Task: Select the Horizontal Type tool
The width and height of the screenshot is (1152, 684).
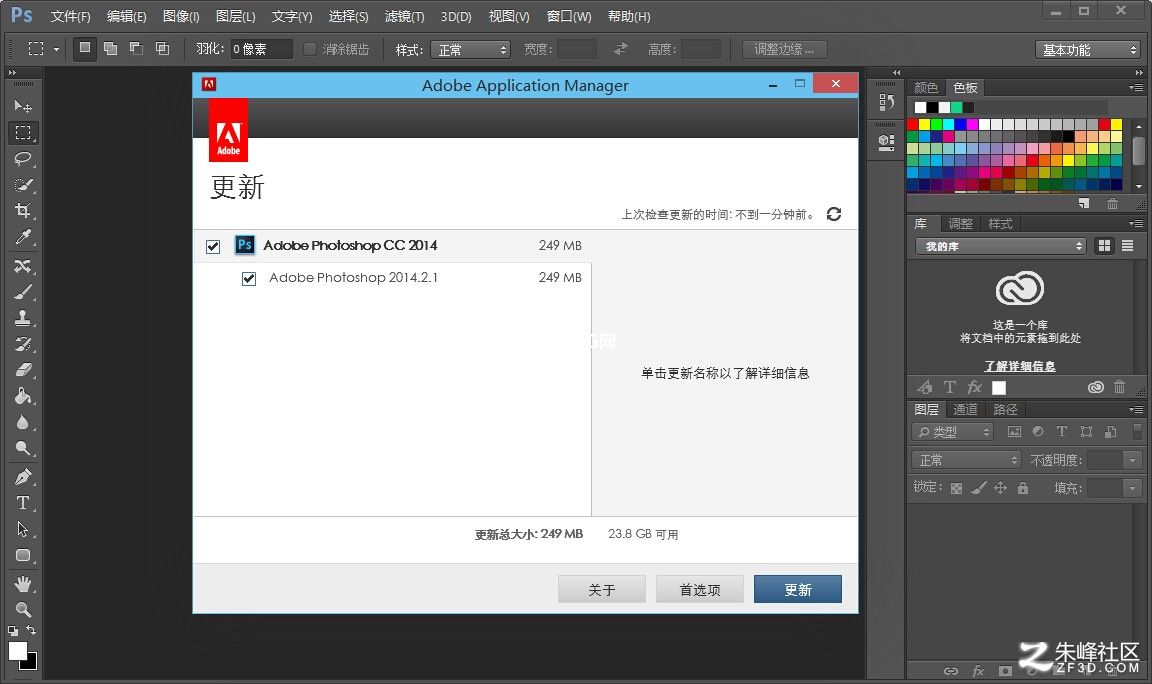Action: tap(23, 503)
